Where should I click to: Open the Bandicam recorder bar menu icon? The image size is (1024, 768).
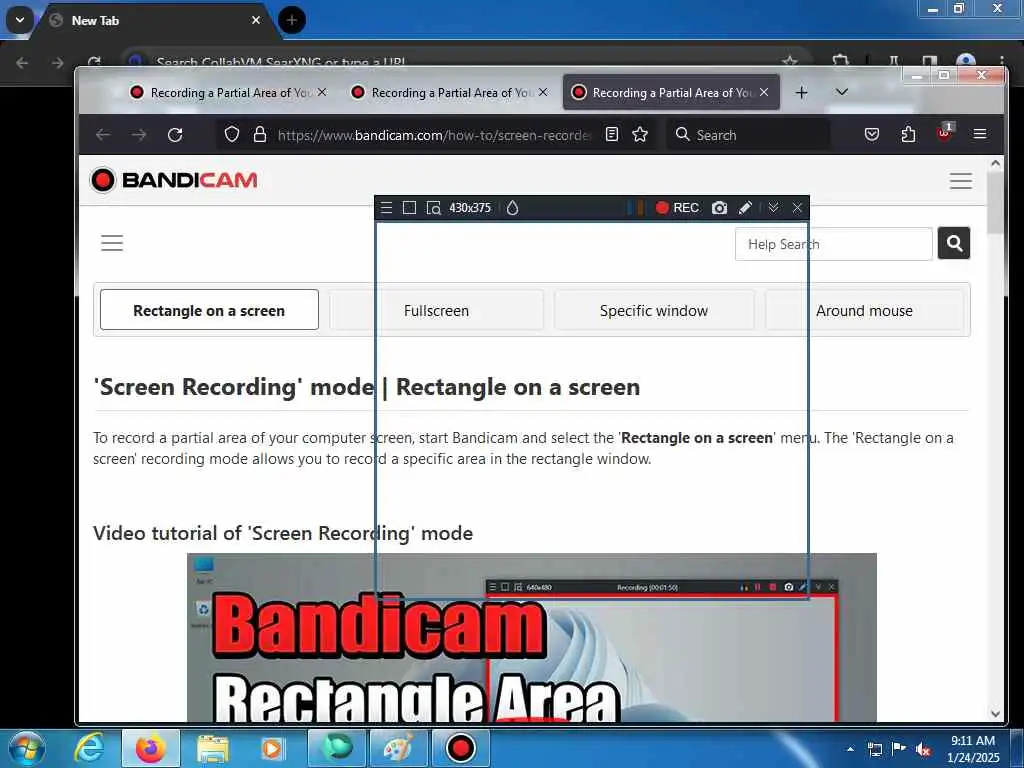(387, 208)
